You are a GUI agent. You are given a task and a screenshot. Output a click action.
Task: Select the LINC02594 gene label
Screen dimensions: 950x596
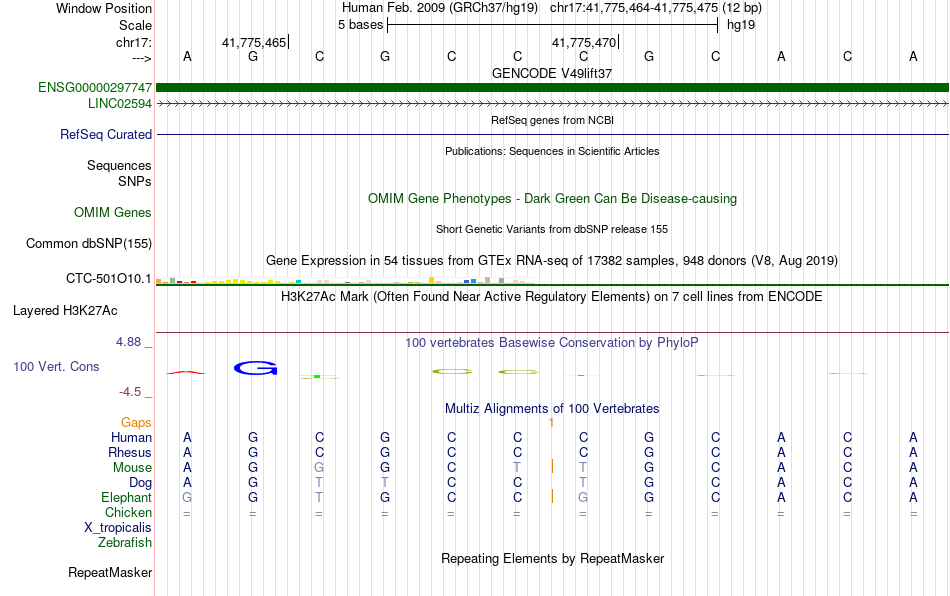pyautogui.click(x=119, y=104)
